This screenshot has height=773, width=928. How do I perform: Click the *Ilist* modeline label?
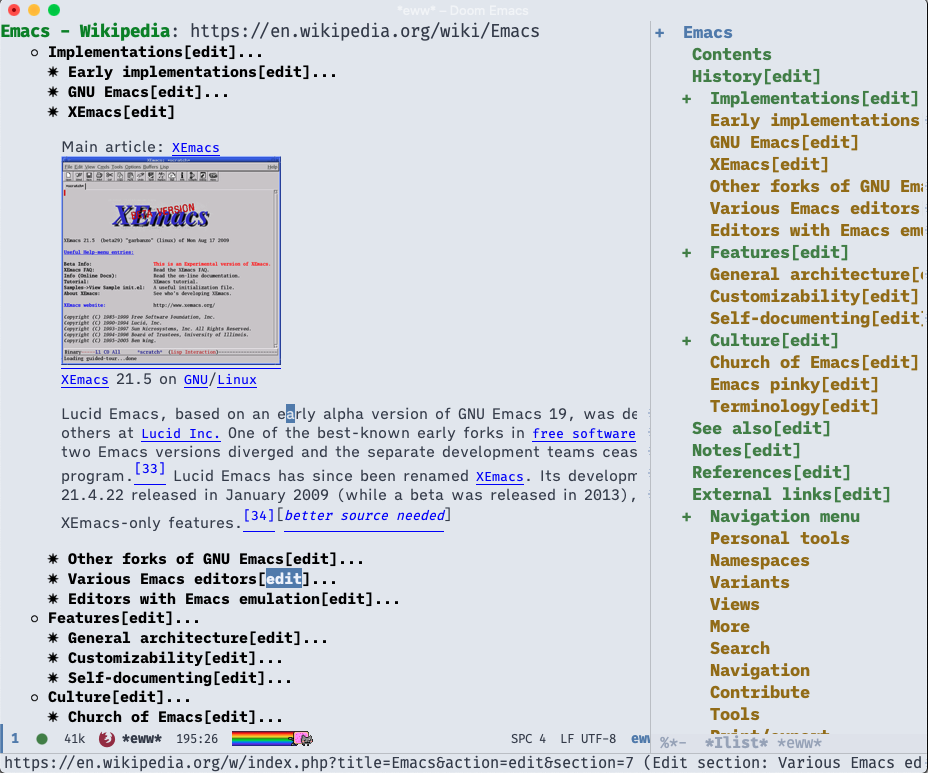736,743
